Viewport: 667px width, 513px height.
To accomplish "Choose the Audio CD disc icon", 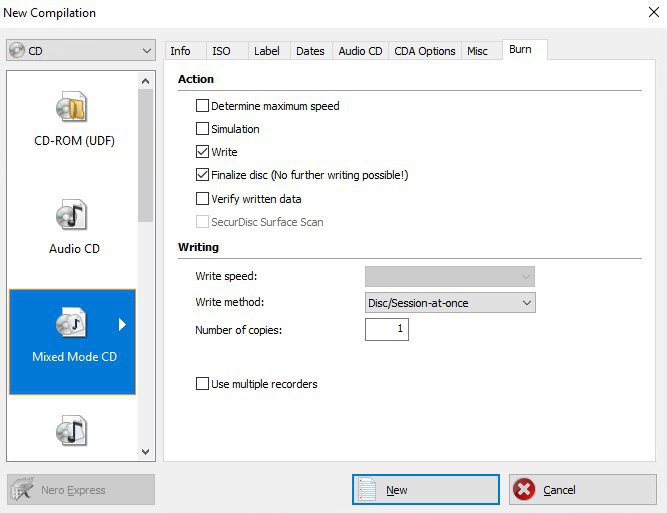I will (x=71, y=215).
